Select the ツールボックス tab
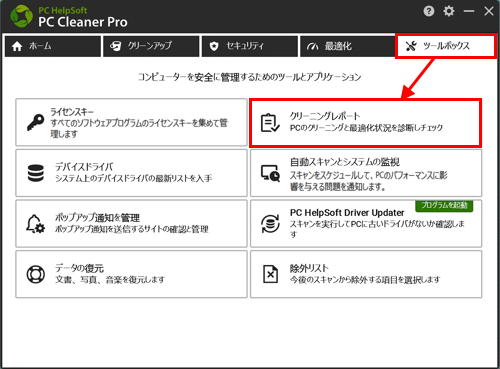Viewport: 500px width, 369px height. pyautogui.click(x=446, y=46)
